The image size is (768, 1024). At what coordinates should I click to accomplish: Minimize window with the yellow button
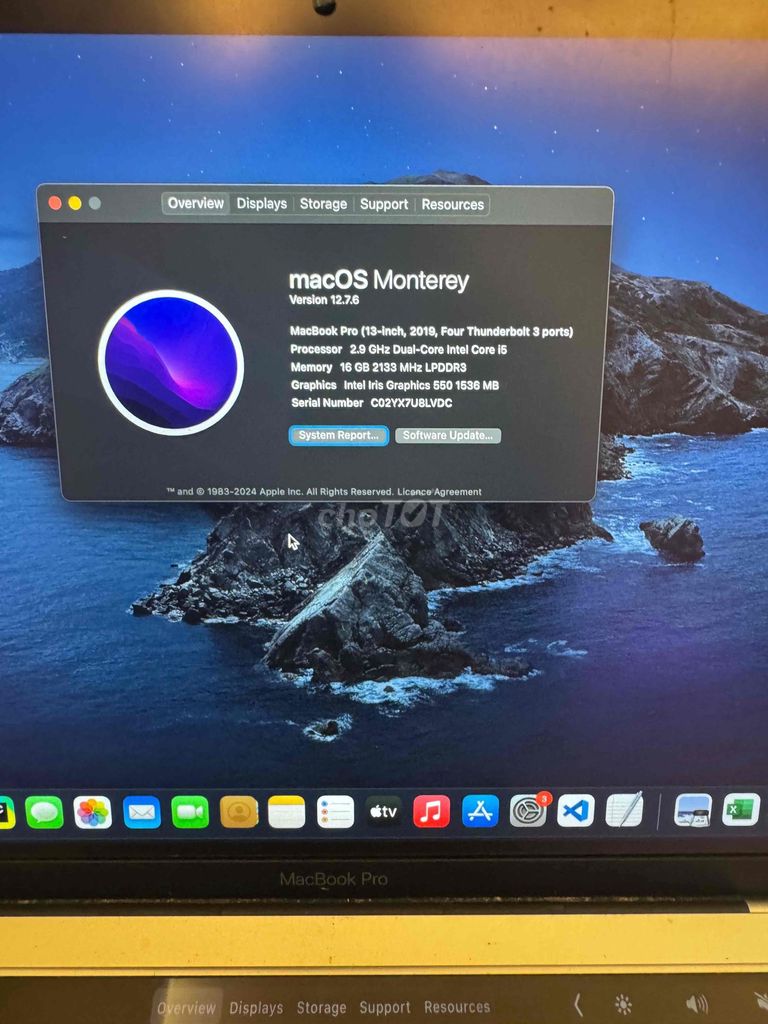[75, 203]
